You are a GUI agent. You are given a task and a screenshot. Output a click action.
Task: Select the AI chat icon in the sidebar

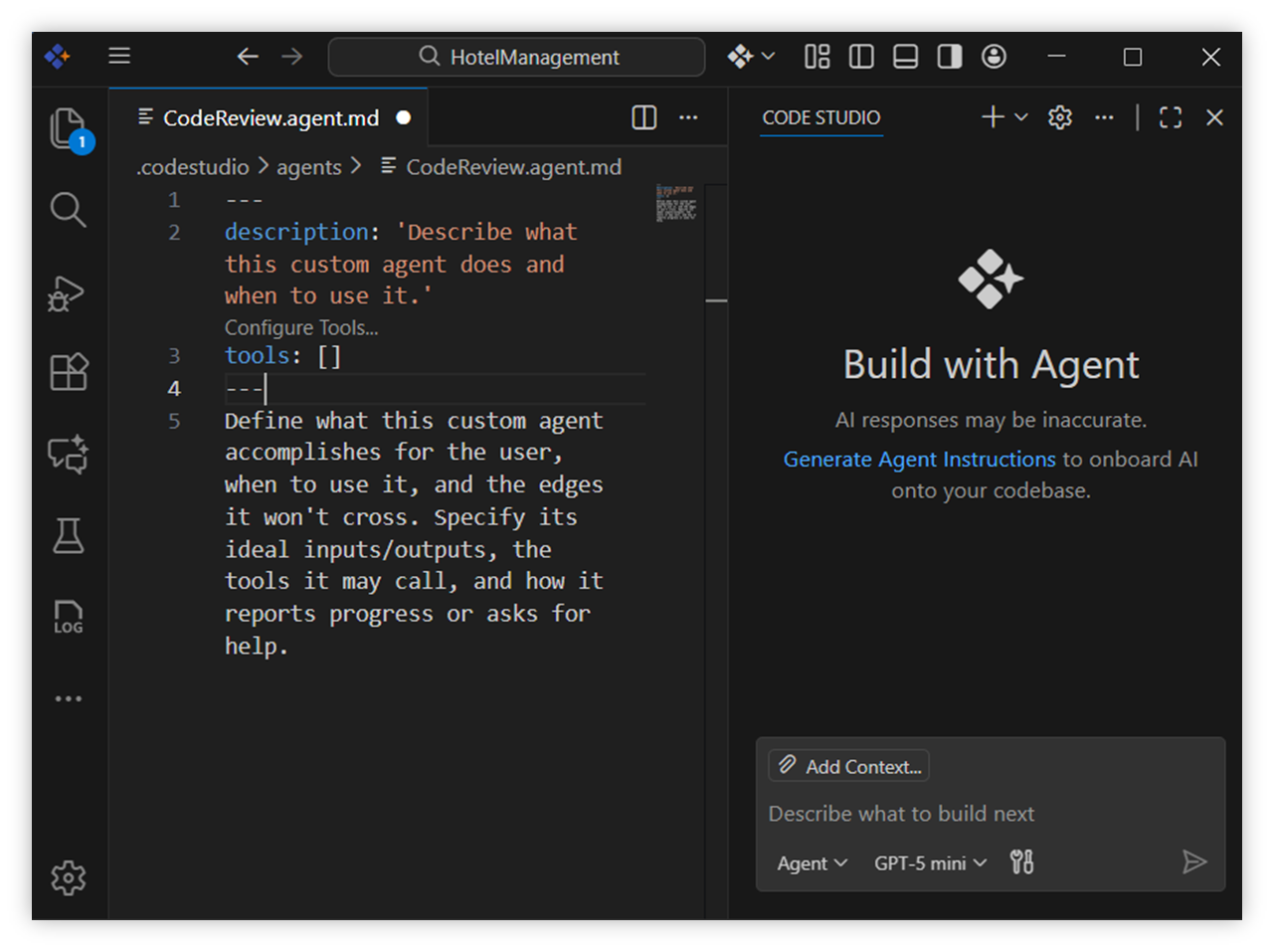(x=68, y=455)
